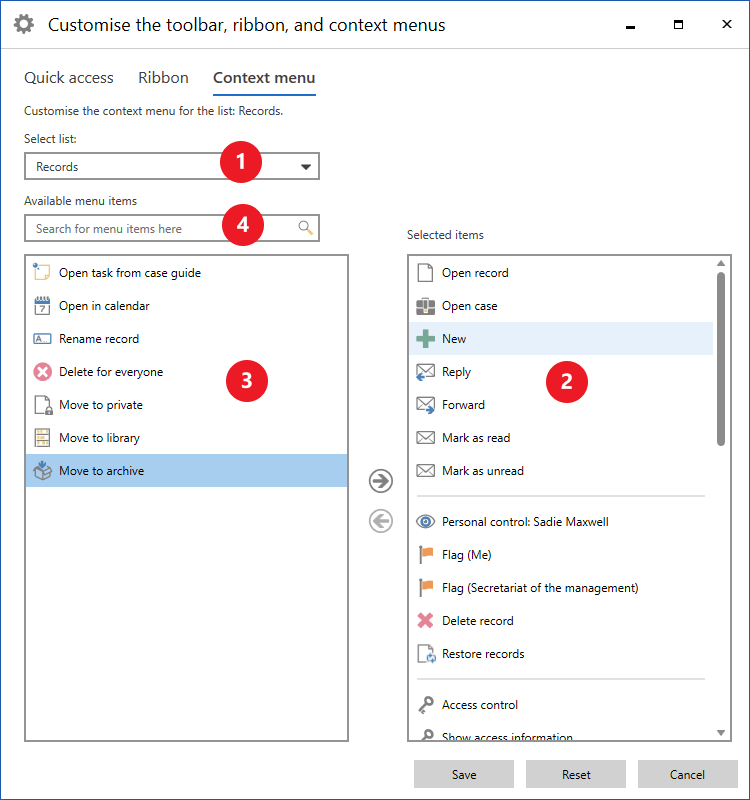Select Move to archive in available items
The image size is (750, 800).
[120, 470]
